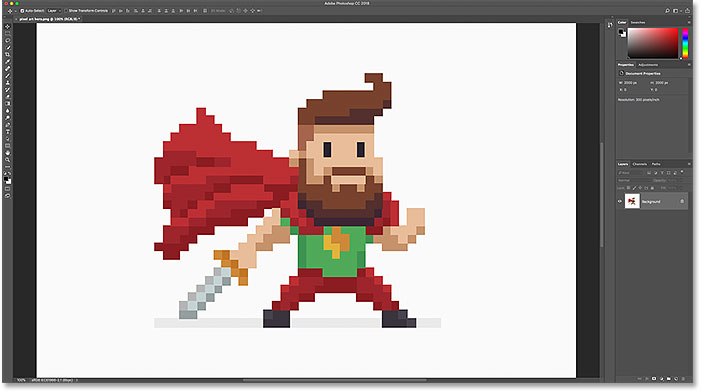Screen dimensions: 701x392
Task: Click the lock icon on Background layer
Action: tap(682, 202)
